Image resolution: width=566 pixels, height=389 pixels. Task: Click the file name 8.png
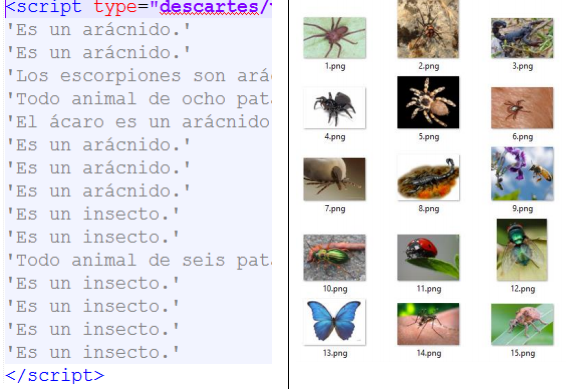[x=429, y=209]
